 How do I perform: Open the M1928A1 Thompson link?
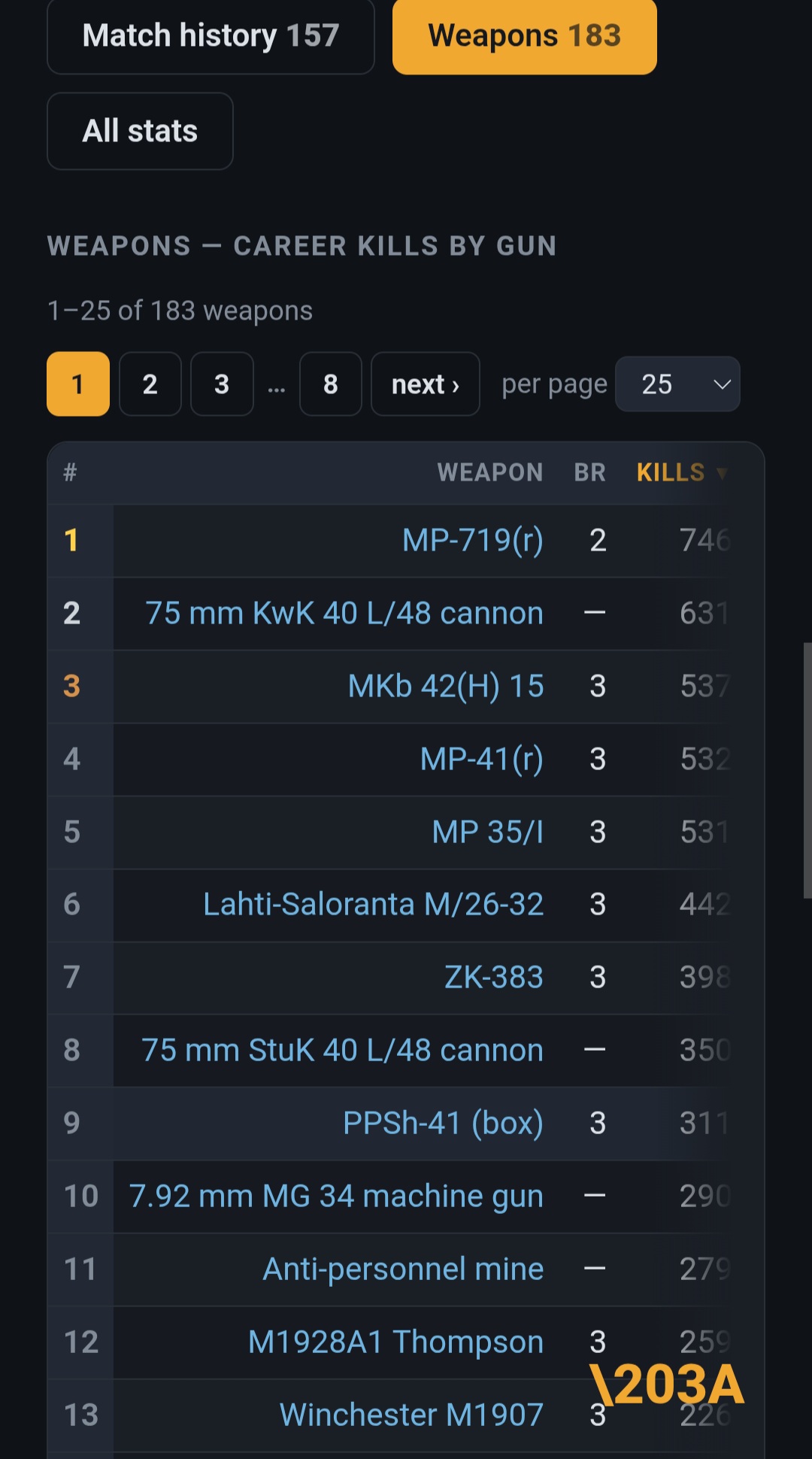click(x=396, y=1342)
